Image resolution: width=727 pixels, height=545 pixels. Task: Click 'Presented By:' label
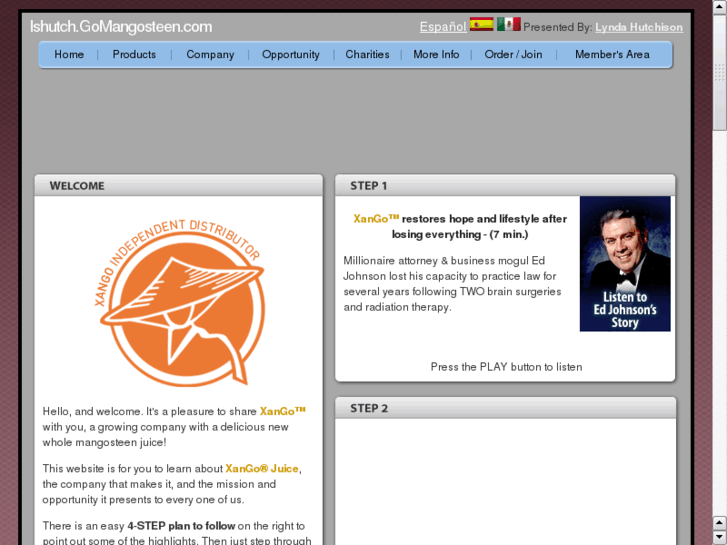tap(558, 27)
